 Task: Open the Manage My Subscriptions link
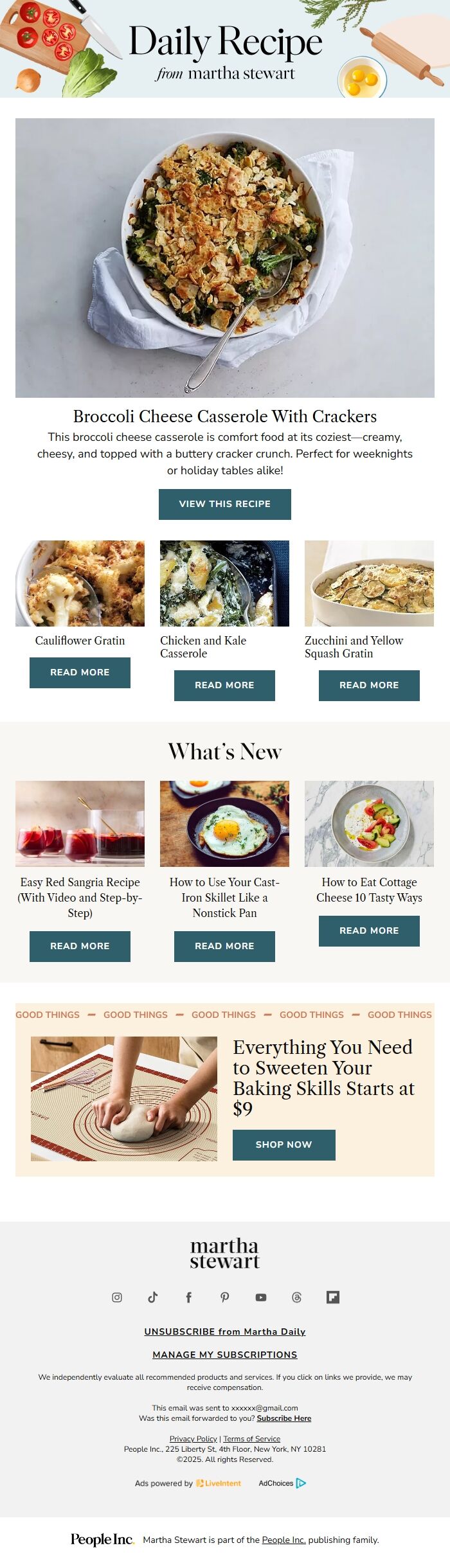[x=225, y=1355]
